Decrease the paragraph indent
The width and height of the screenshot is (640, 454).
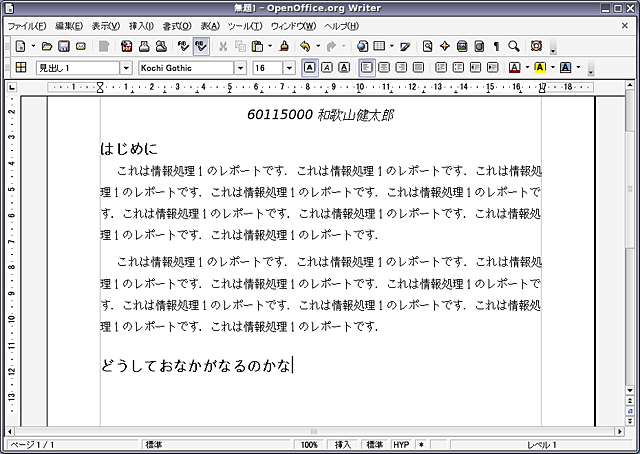pyautogui.click(x=475, y=67)
